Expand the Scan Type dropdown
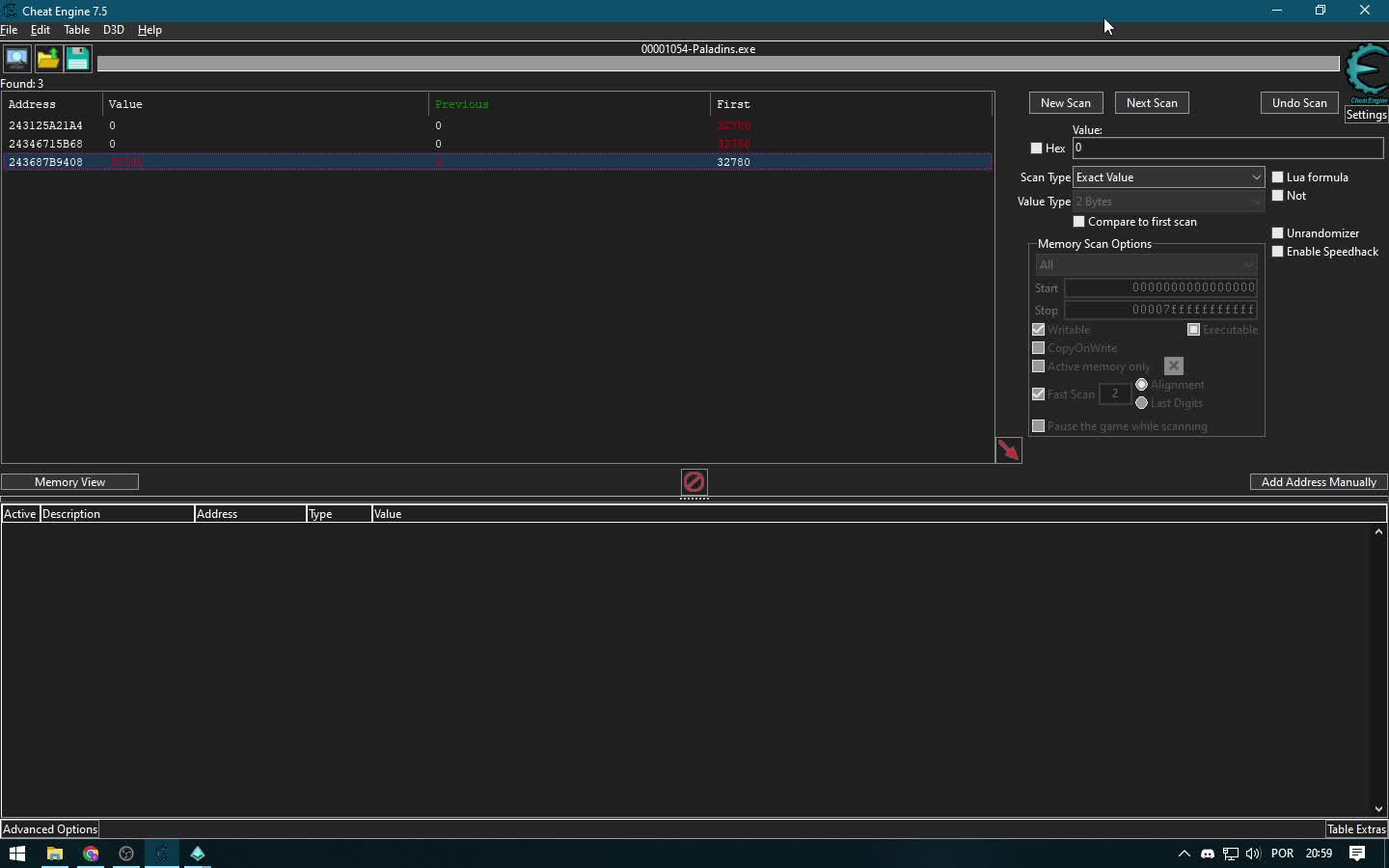 [1168, 177]
